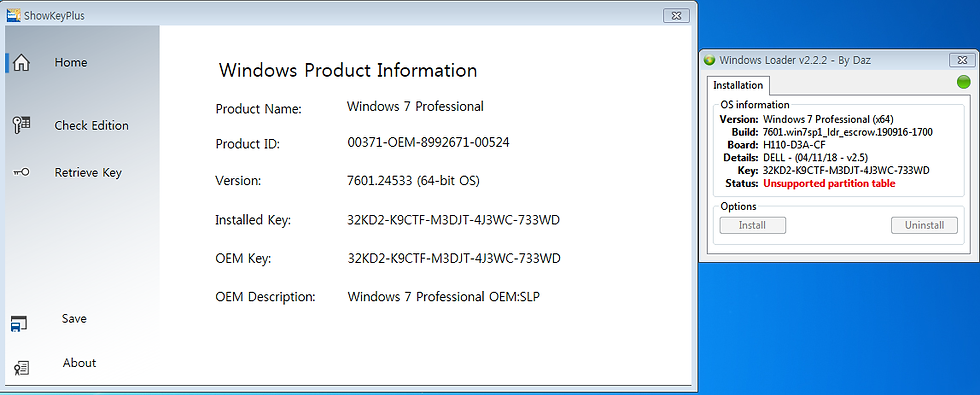Open the Home menu item

click(x=71, y=62)
